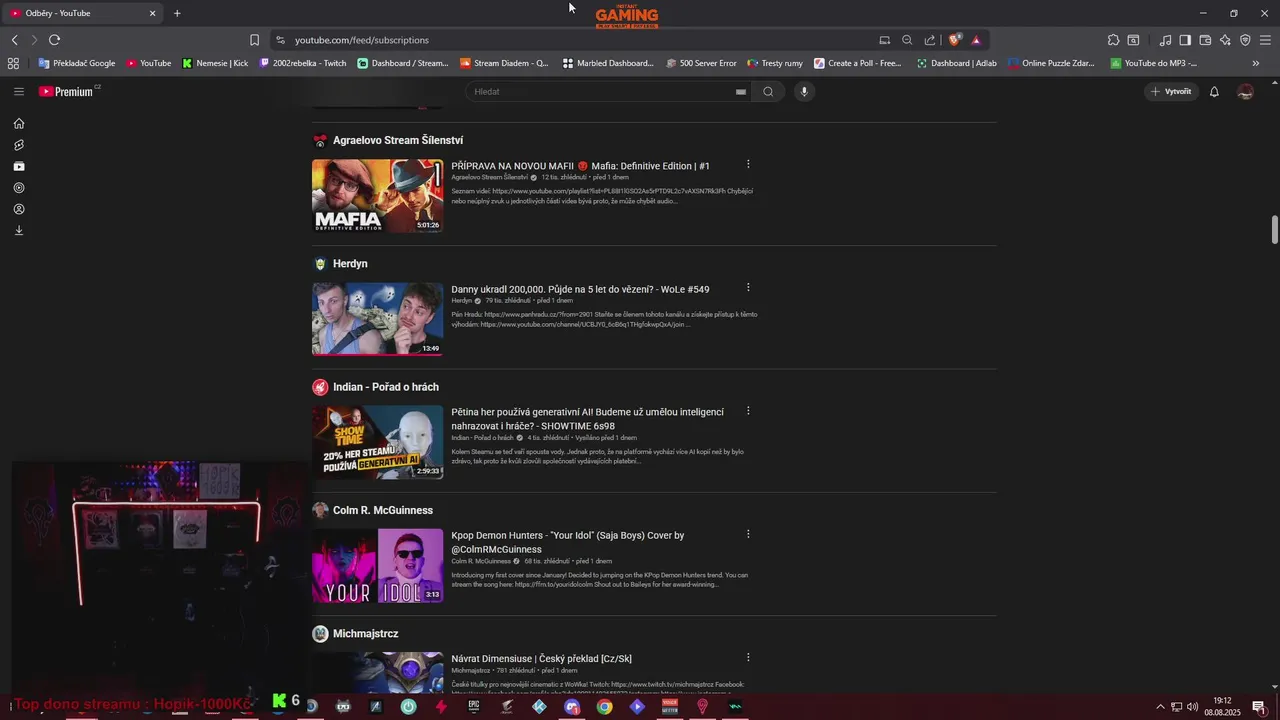Open YouTube do MP3 bookmark

tap(1153, 63)
